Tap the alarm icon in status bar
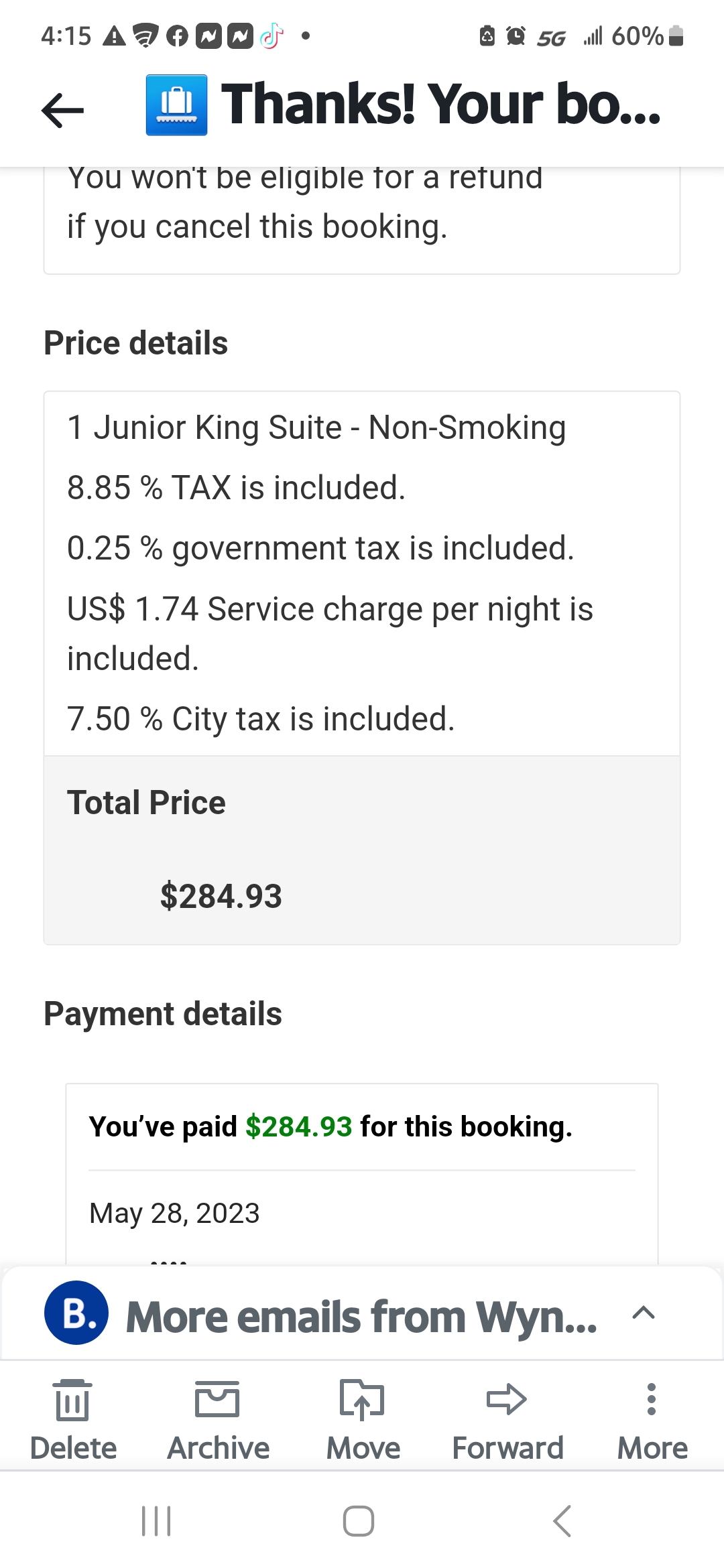 click(x=516, y=36)
